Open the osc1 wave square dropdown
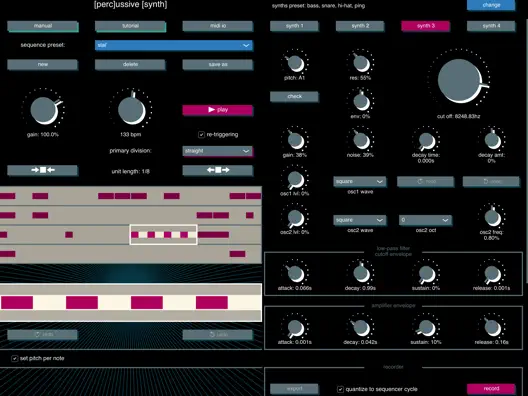The height and width of the screenshot is (396, 528). [360, 182]
